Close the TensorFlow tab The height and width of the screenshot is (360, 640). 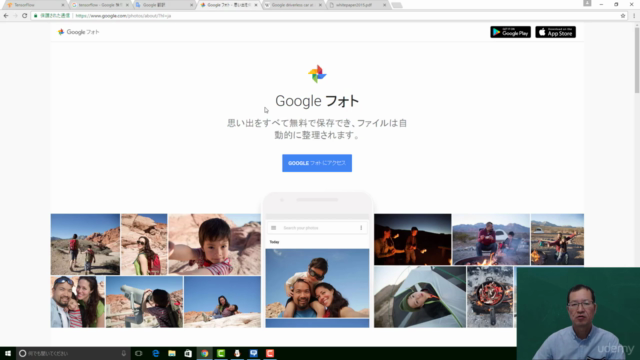tap(63, 5)
